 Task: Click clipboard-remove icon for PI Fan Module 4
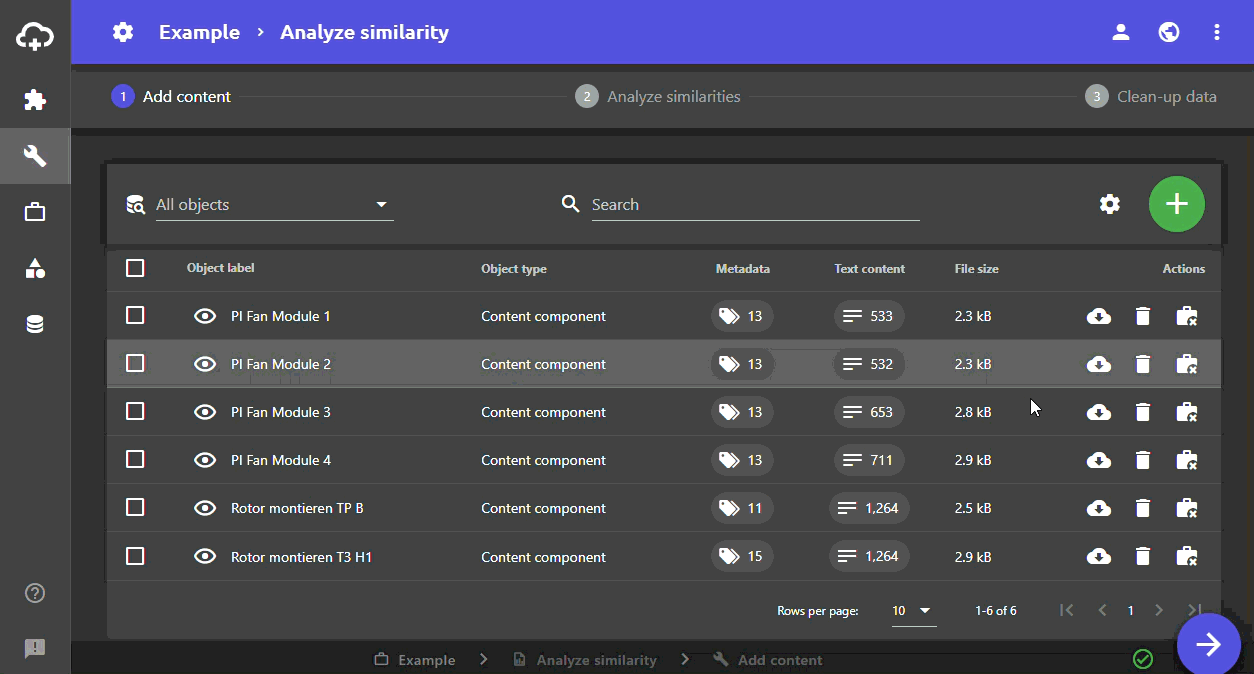(x=1187, y=460)
